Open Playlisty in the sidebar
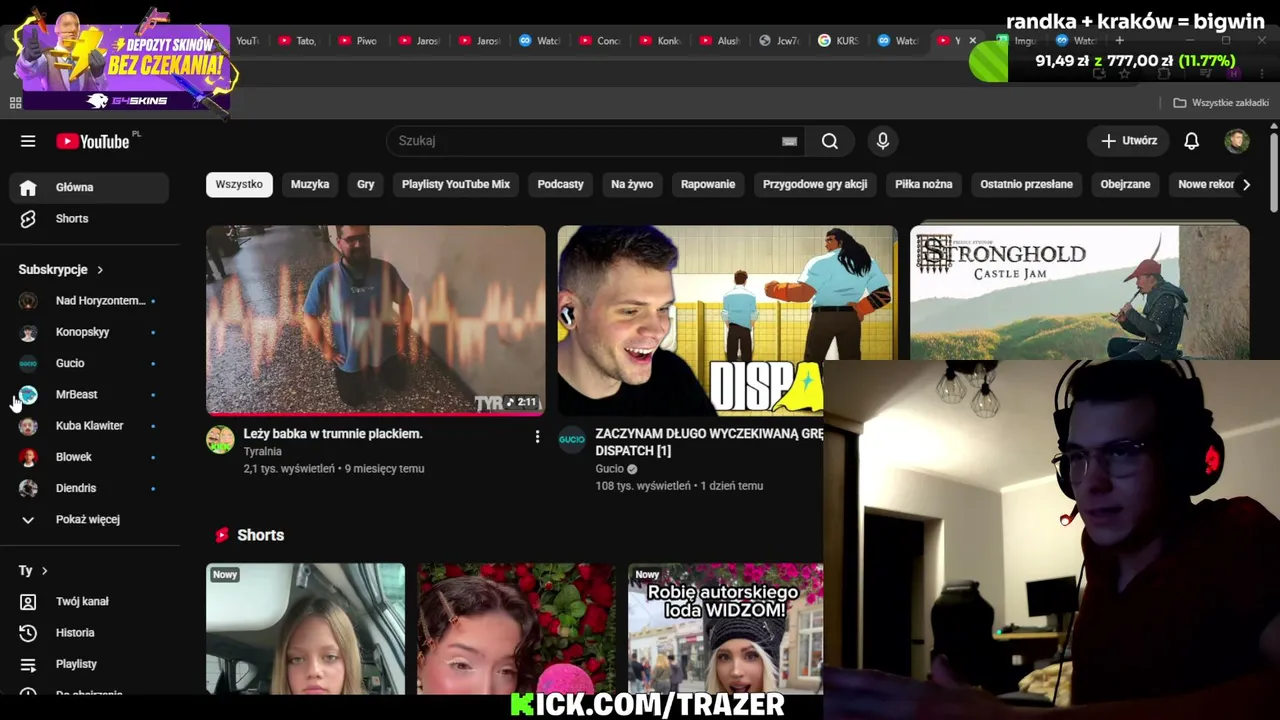Viewport: 1280px width, 720px height. pos(89,664)
